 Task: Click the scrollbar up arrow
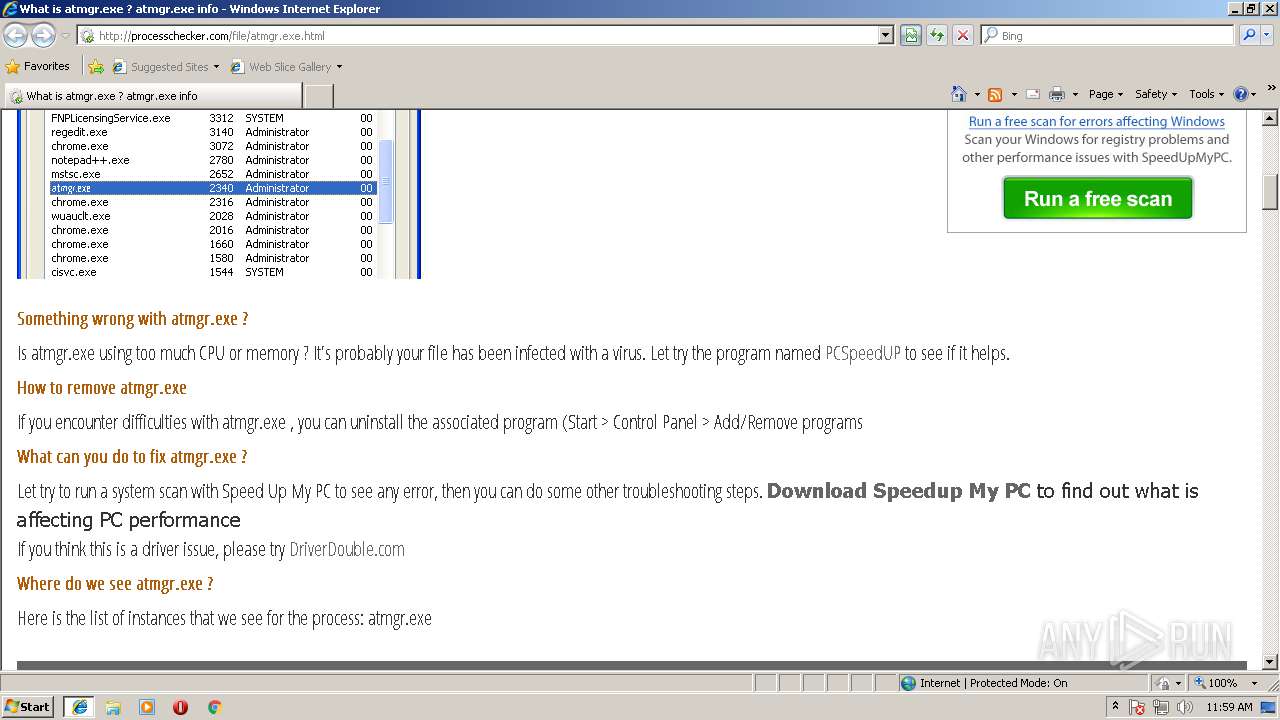click(x=1271, y=118)
